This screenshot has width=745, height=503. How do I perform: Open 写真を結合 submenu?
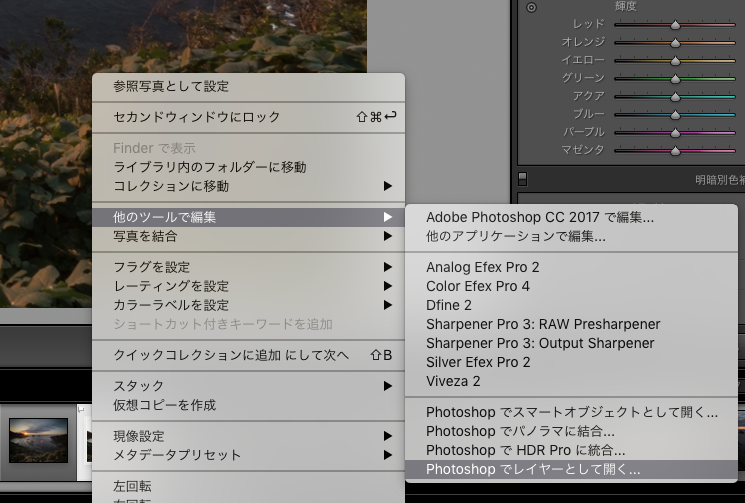(x=248, y=236)
